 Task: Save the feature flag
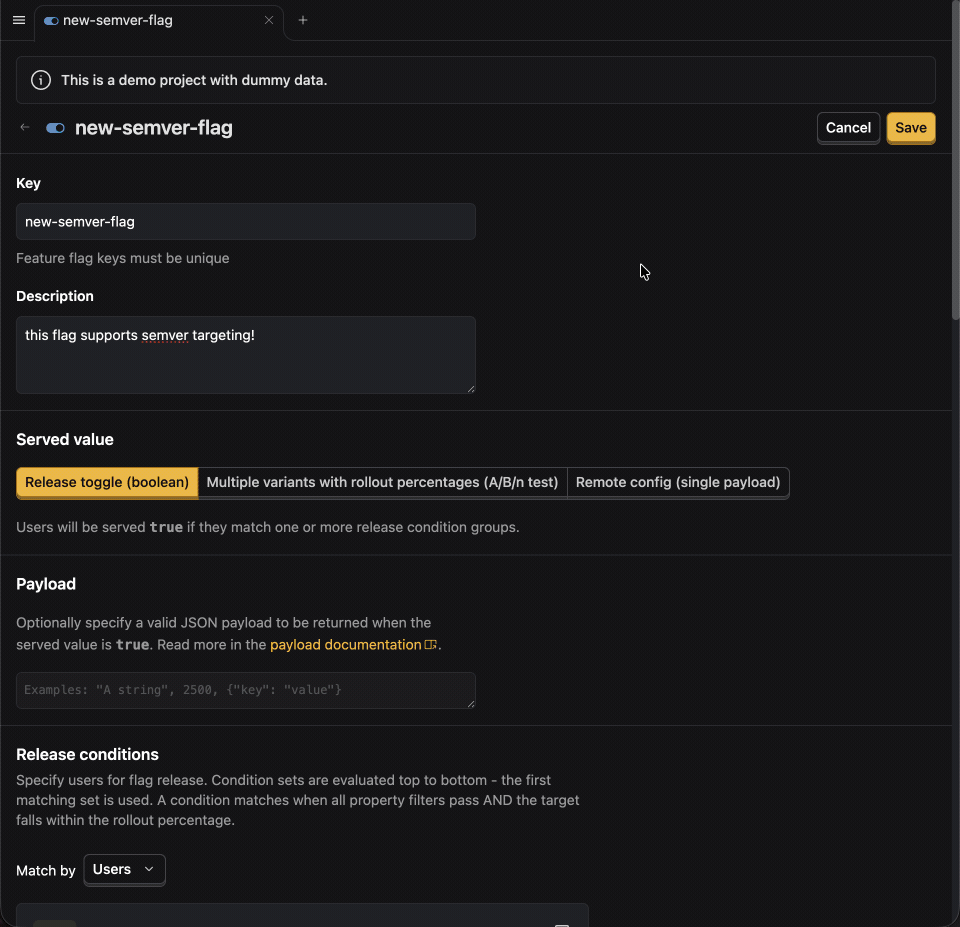[x=910, y=128]
